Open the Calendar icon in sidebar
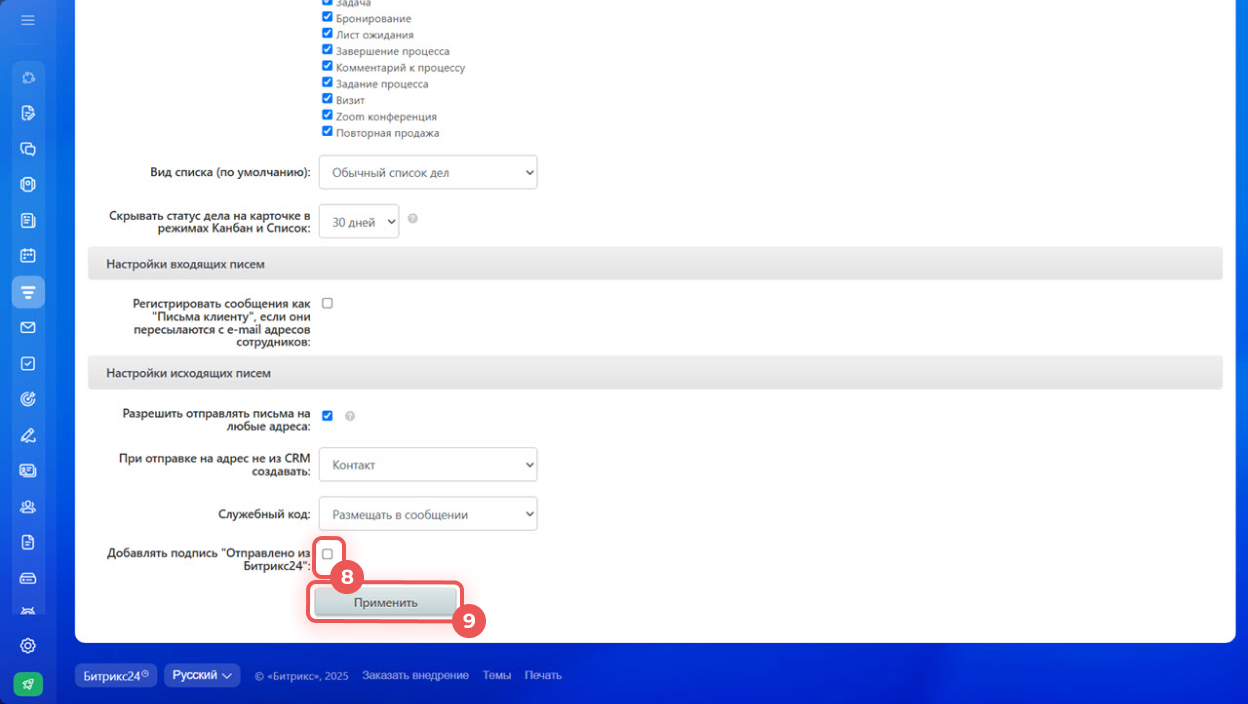 pyautogui.click(x=28, y=256)
